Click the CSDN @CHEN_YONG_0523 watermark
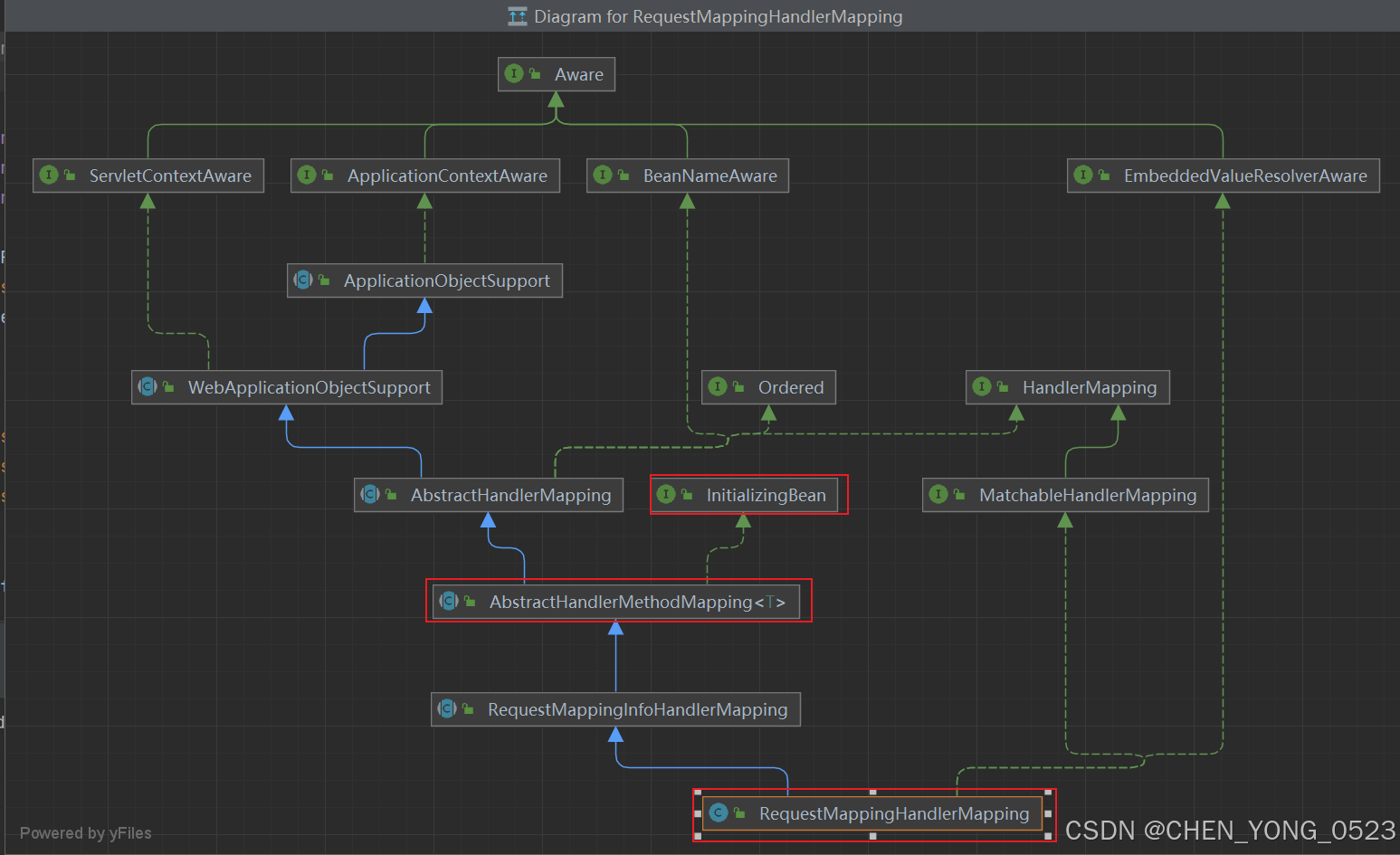The image size is (1400, 855). pos(1229,830)
